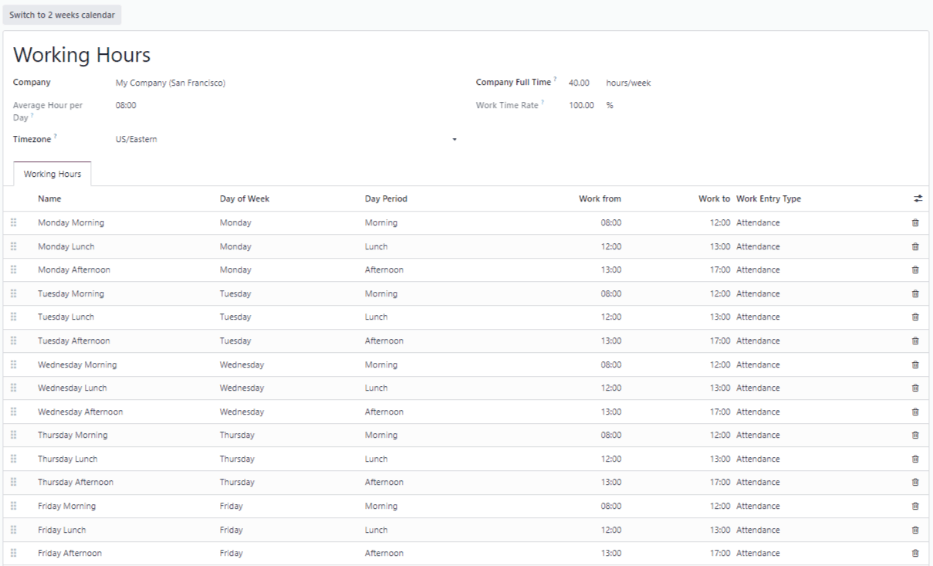Open optional columns settings icon
933x566 pixels.
pyautogui.click(x=917, y=199)
